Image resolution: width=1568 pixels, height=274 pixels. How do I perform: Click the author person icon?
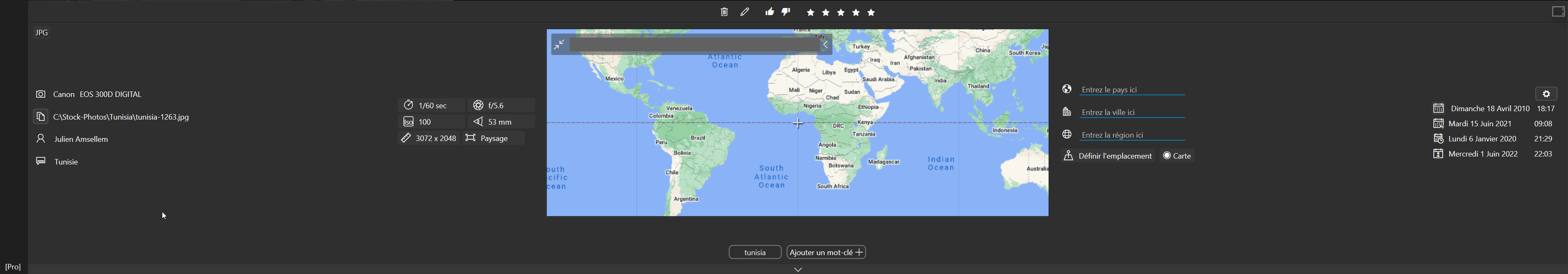[x=41, y=139]
